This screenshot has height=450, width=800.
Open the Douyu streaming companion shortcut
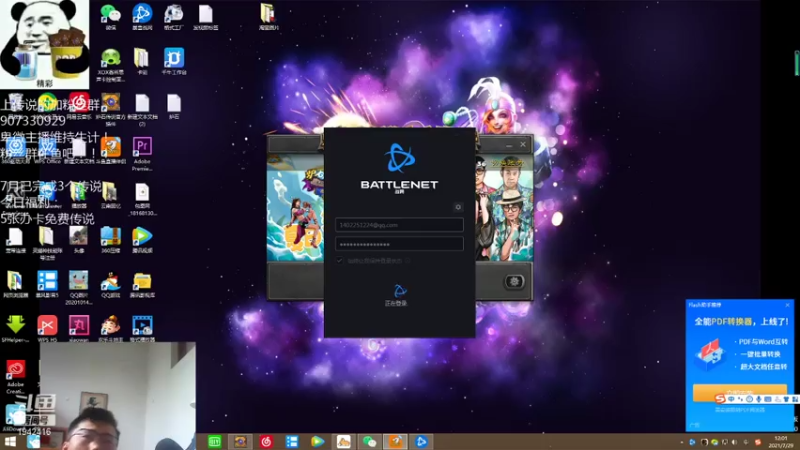coord(111,150)
